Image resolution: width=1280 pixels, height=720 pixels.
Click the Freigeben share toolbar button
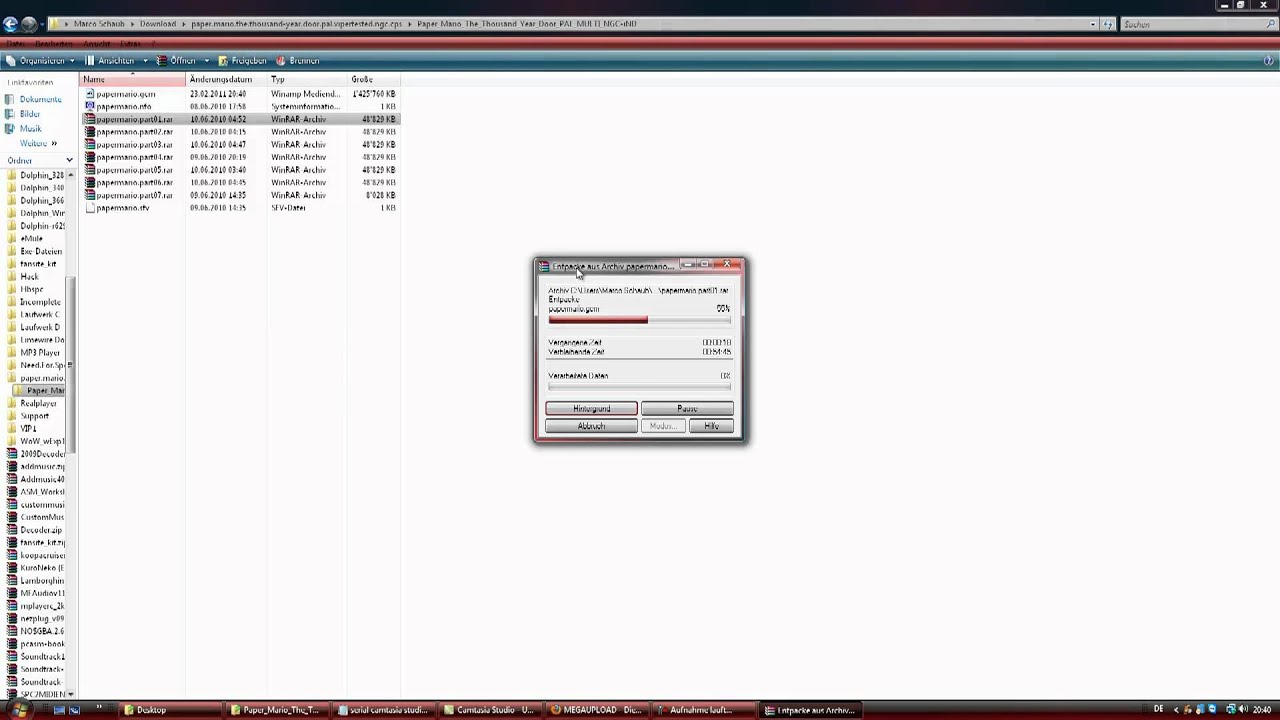click(243, 61)
